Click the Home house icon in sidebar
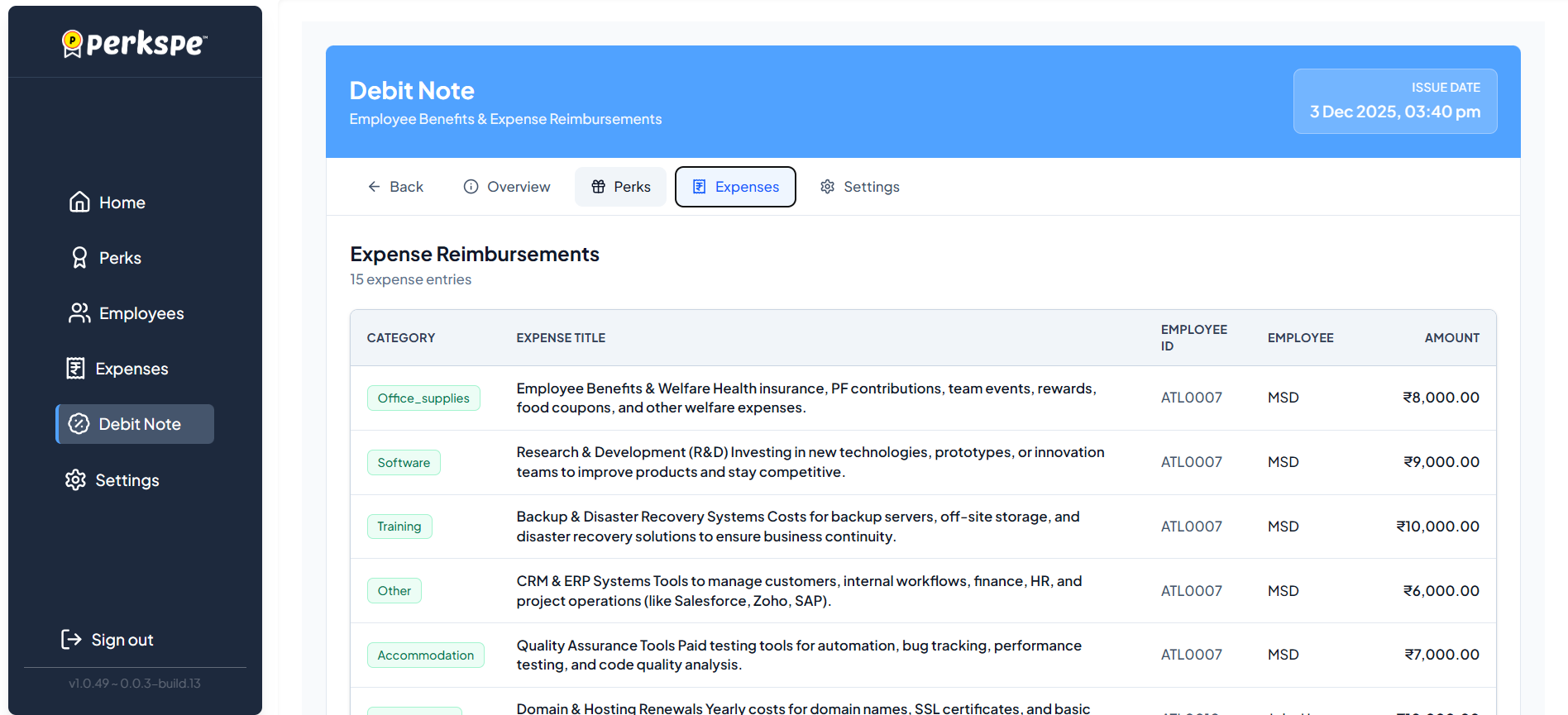 79,203
